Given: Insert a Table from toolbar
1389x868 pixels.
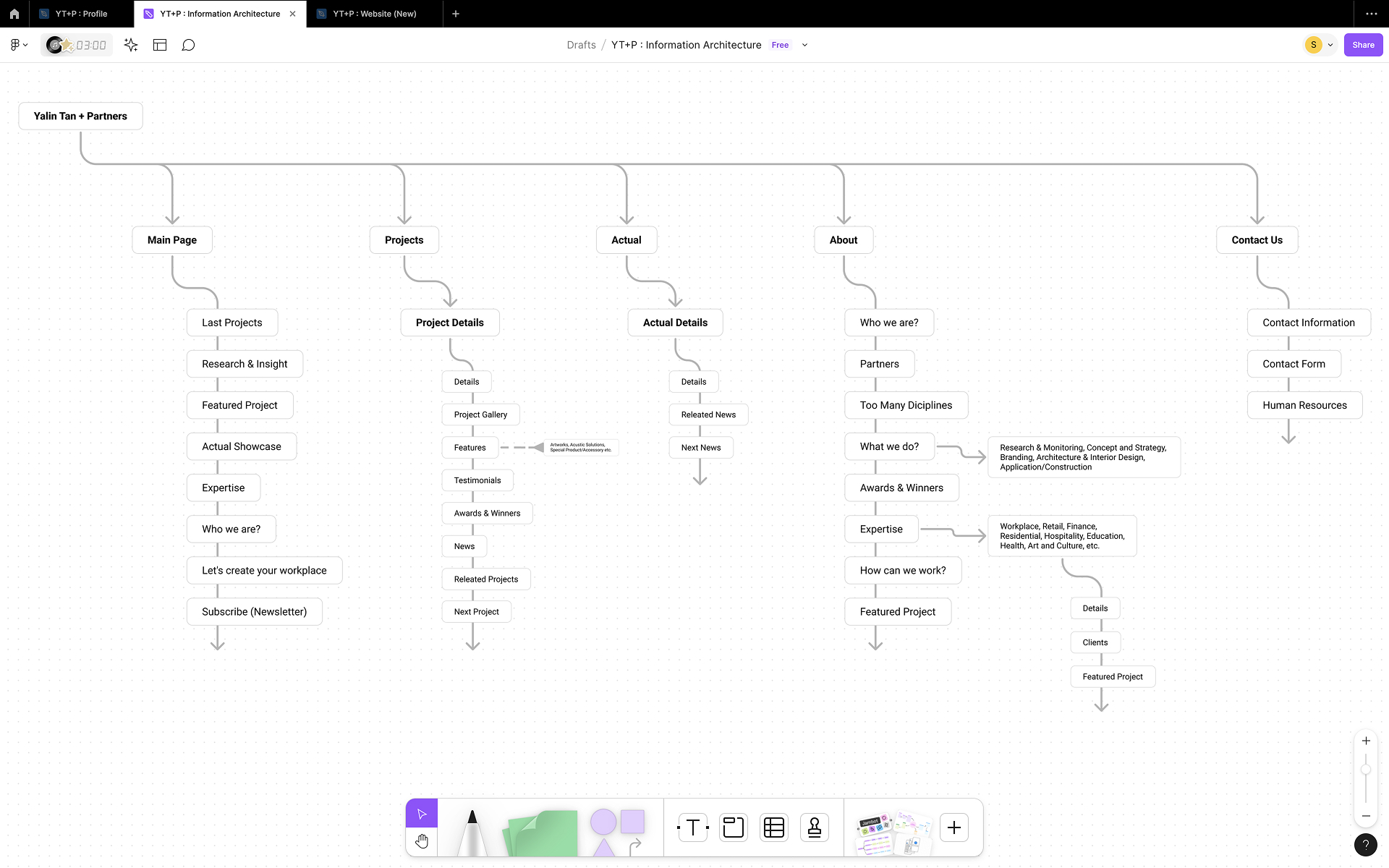Looking at the screenshot, I should [x=773, y=827].
